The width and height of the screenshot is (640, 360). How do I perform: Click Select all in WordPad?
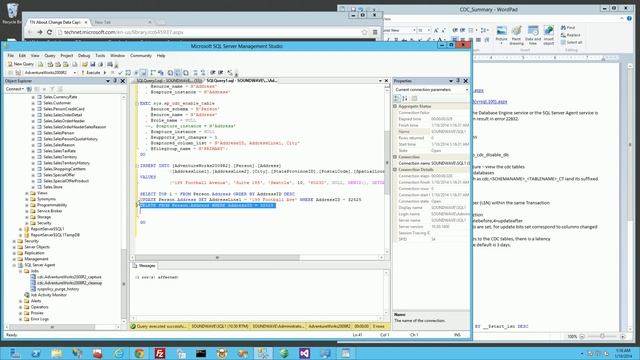coord(571,42)
